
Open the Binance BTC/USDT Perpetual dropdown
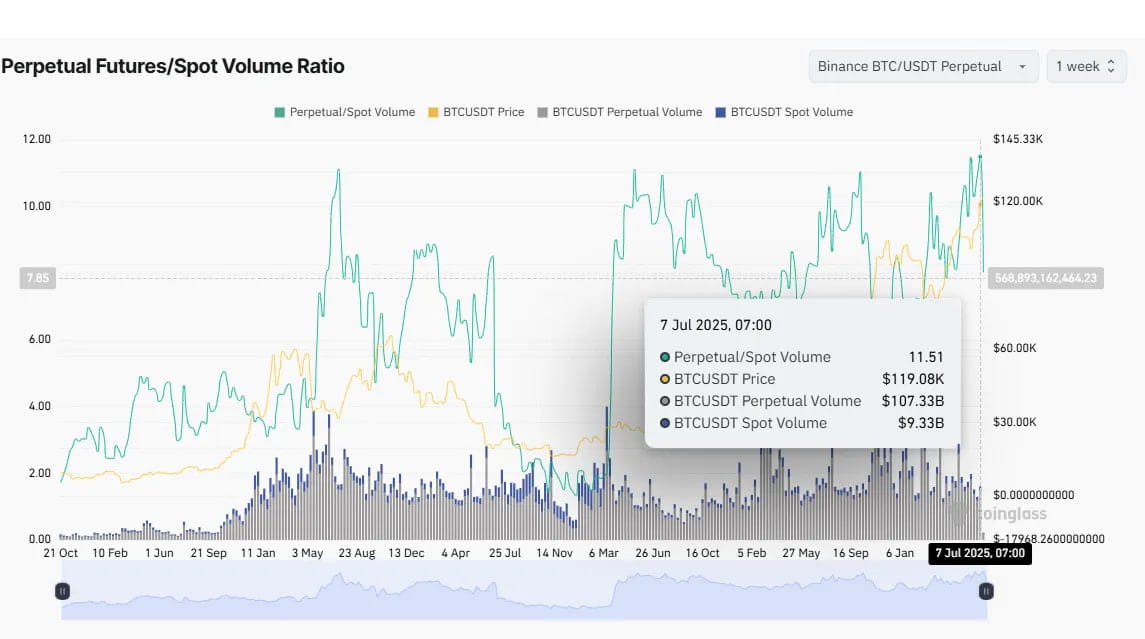click(x=923, y=66)
